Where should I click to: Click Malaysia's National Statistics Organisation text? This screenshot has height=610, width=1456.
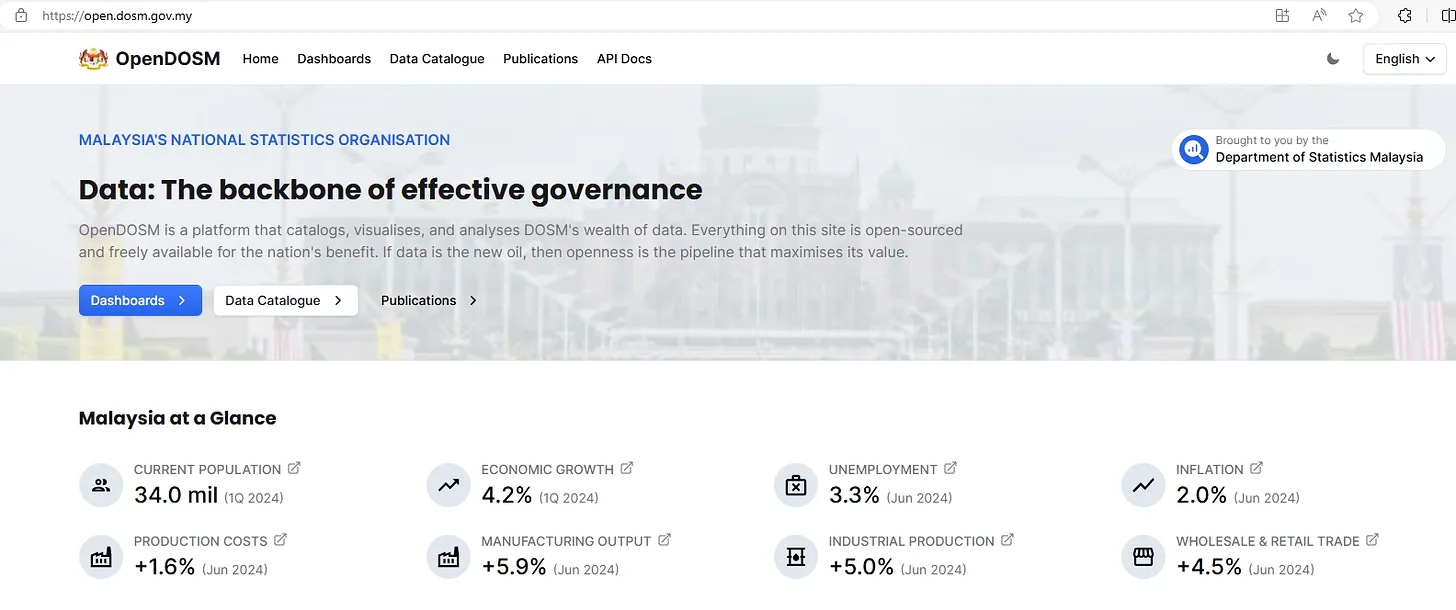point(264,140)
